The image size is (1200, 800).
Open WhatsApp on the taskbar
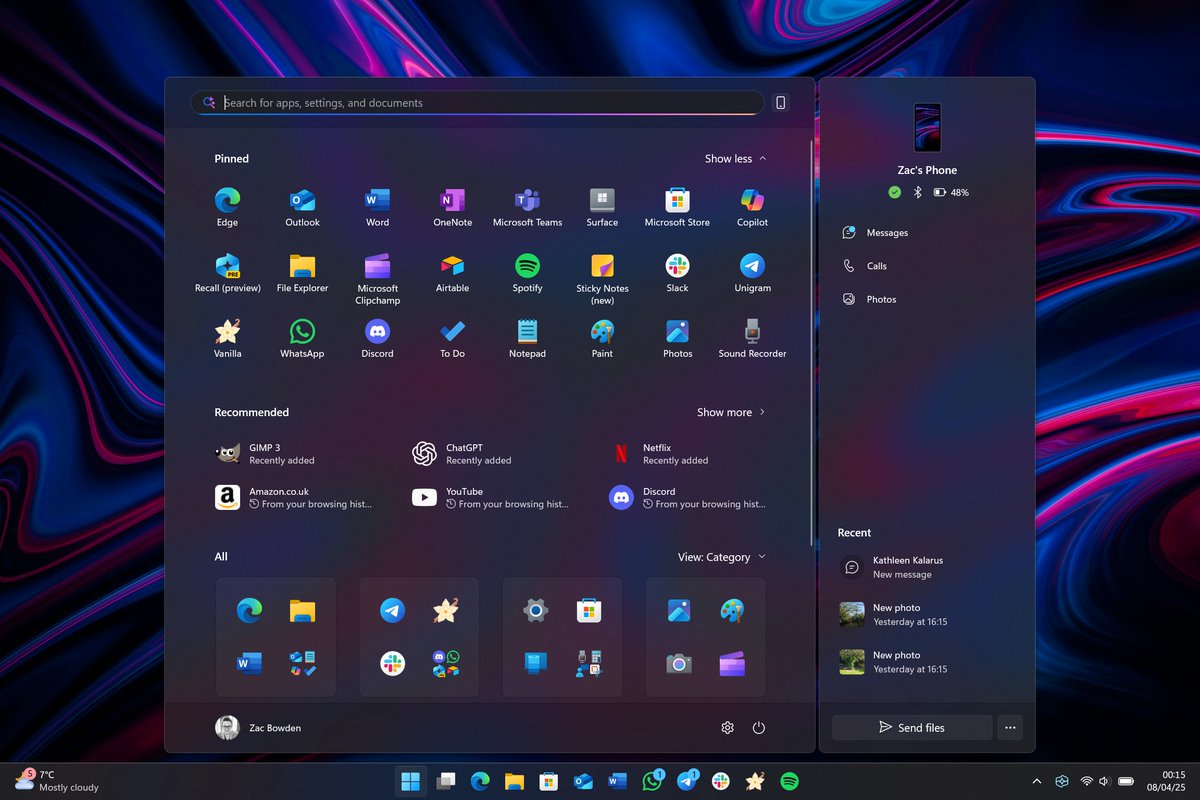pos(653,781)
